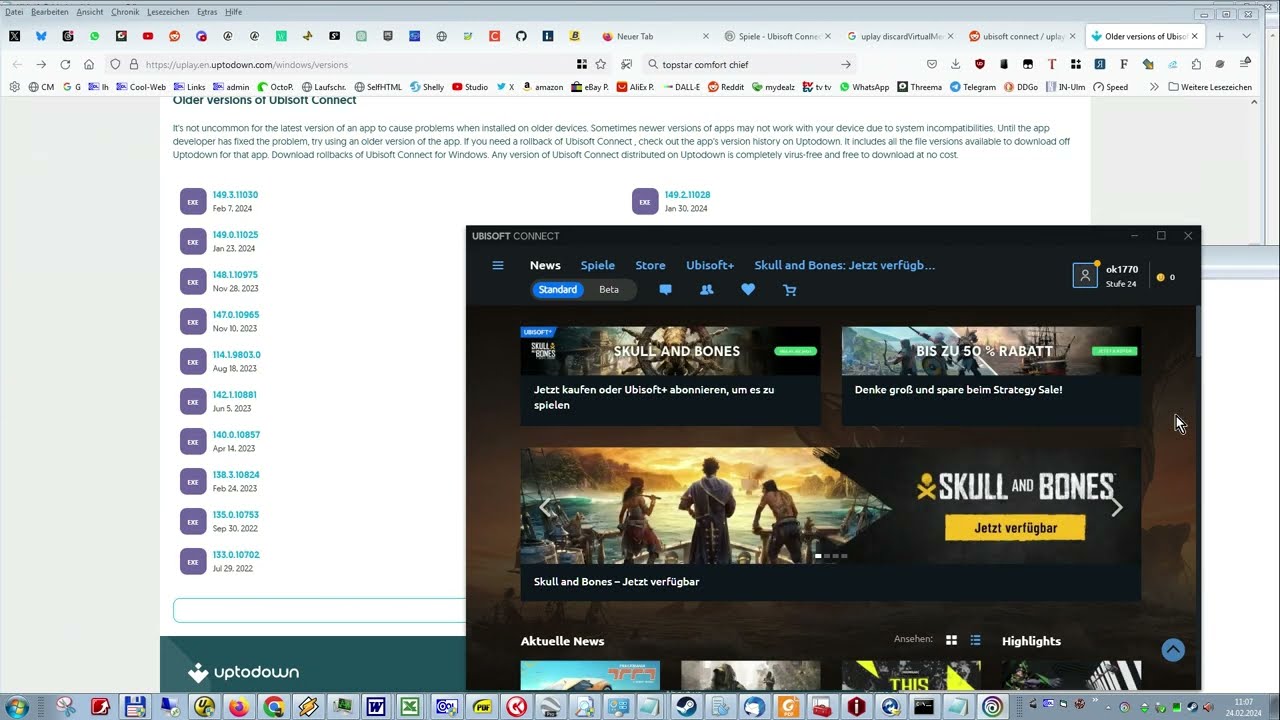Open Chrome from the Windows taskbar
The image size is (1280, 720).
point(273,707)
